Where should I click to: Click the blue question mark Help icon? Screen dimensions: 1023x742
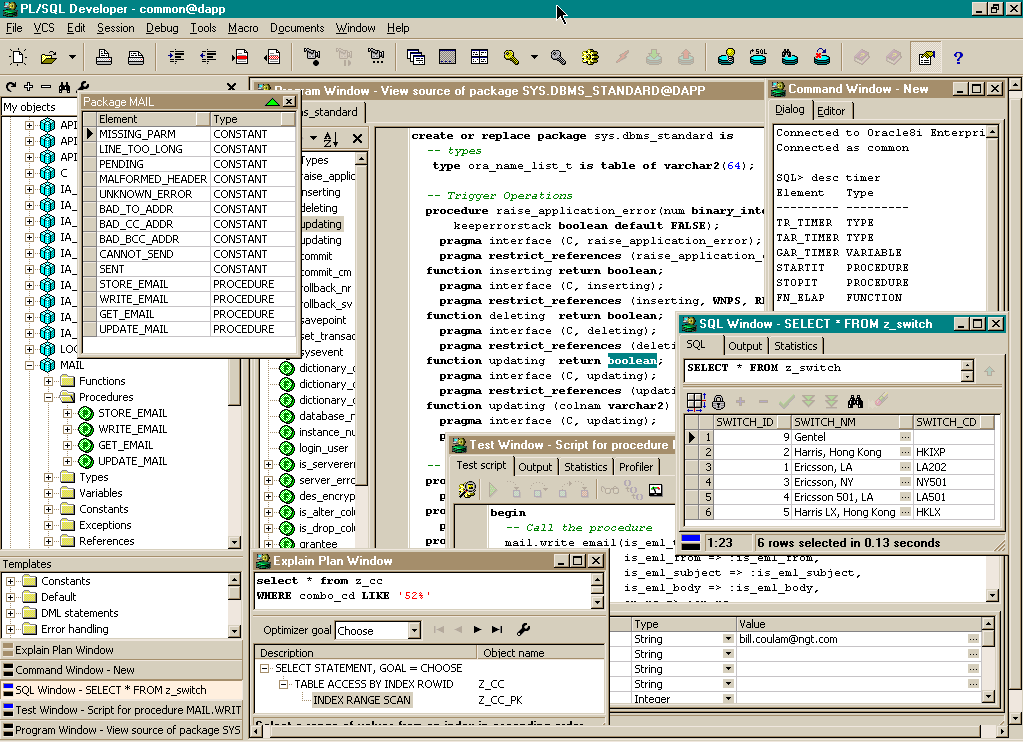958,57
